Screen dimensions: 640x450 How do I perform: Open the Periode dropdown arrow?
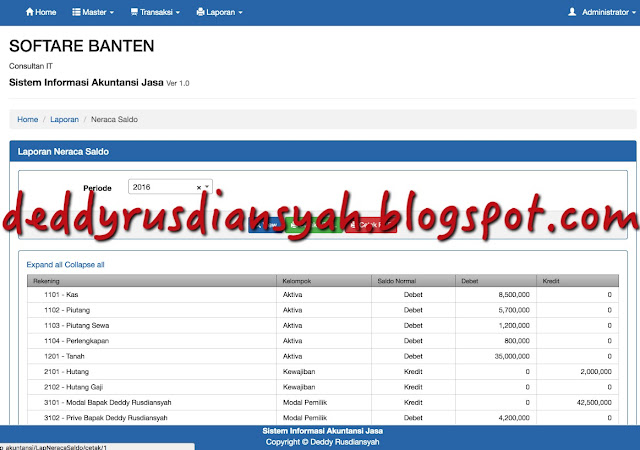pyautogui.click(x=207, y=187)
